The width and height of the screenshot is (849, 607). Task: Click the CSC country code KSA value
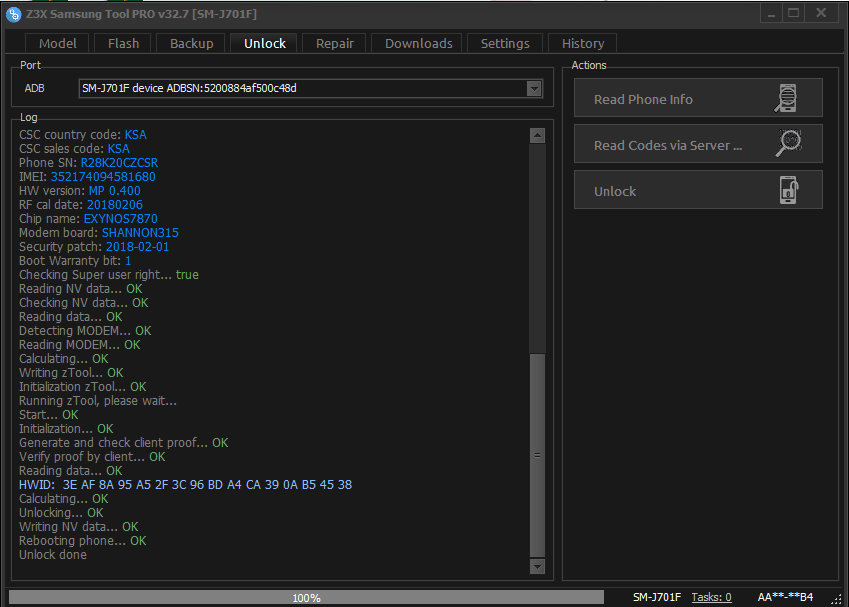click(135, 134)
